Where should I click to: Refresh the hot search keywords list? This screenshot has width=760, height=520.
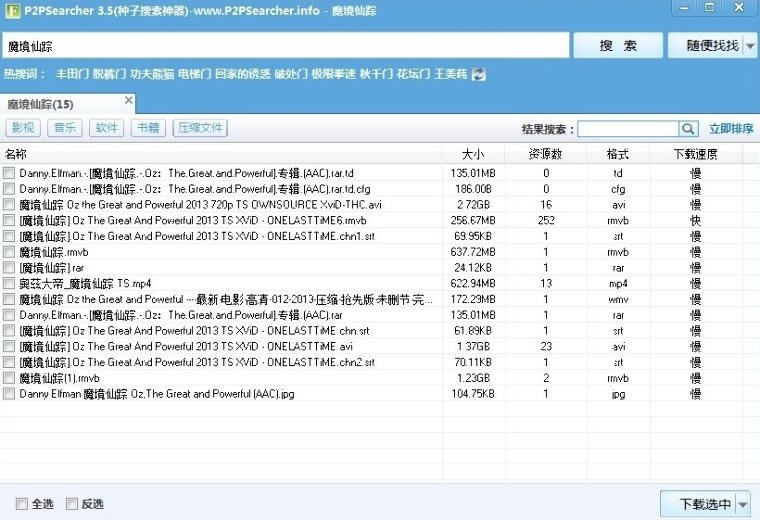[x=478, y=74]
